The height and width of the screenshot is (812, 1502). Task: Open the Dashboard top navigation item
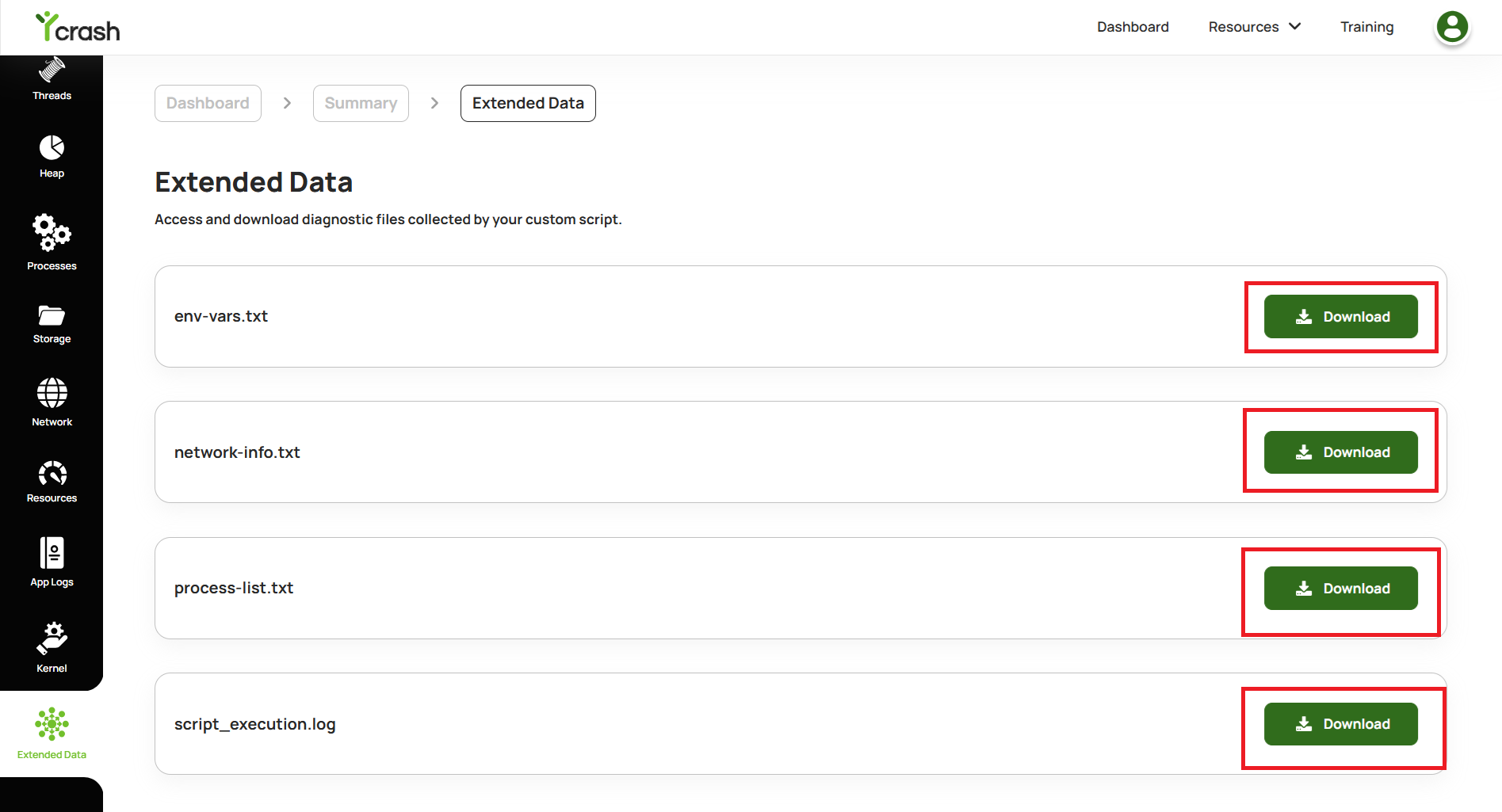(x=1133, y=27)
